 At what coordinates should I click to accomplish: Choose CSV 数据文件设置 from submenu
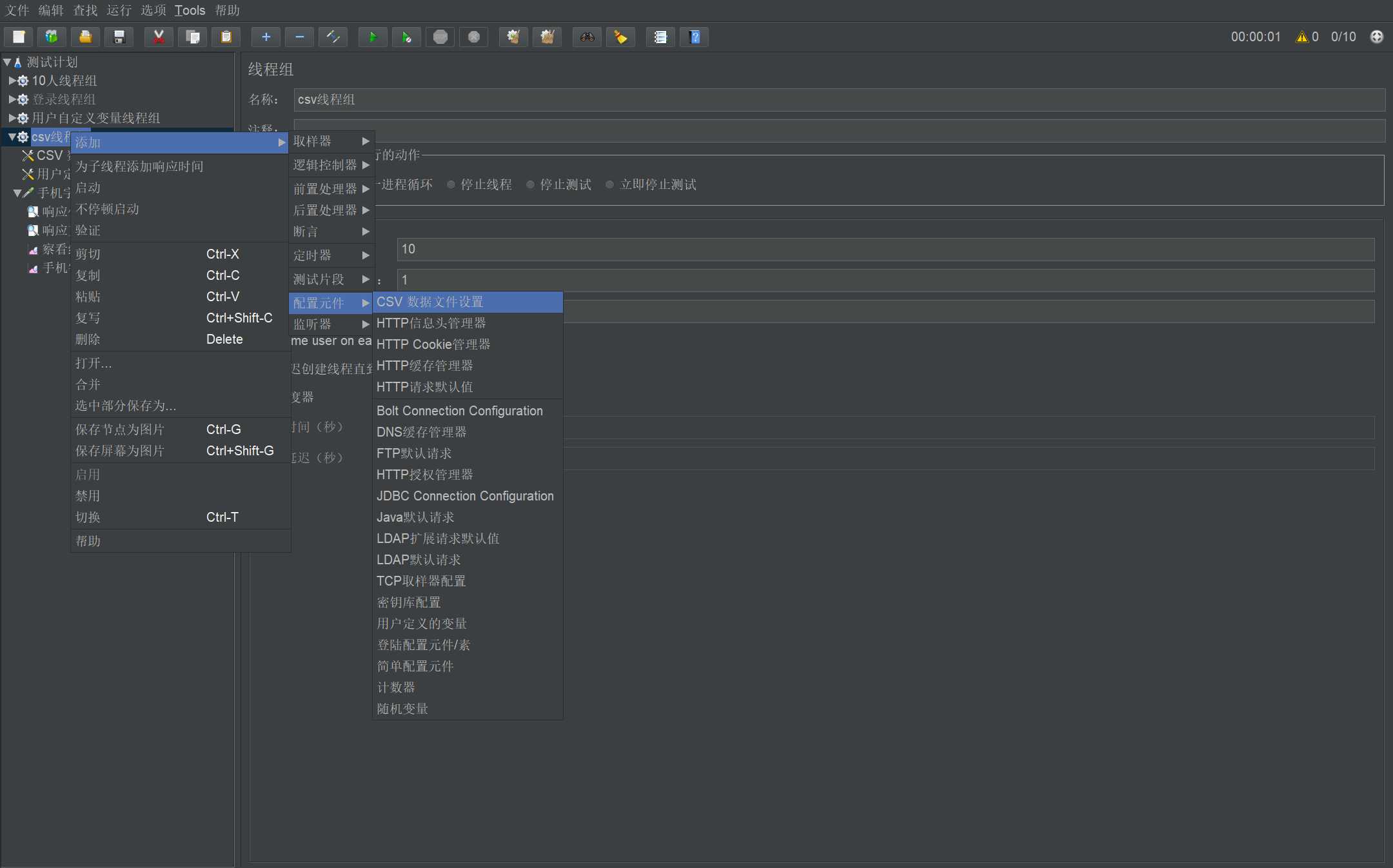[x=468, y=302]
